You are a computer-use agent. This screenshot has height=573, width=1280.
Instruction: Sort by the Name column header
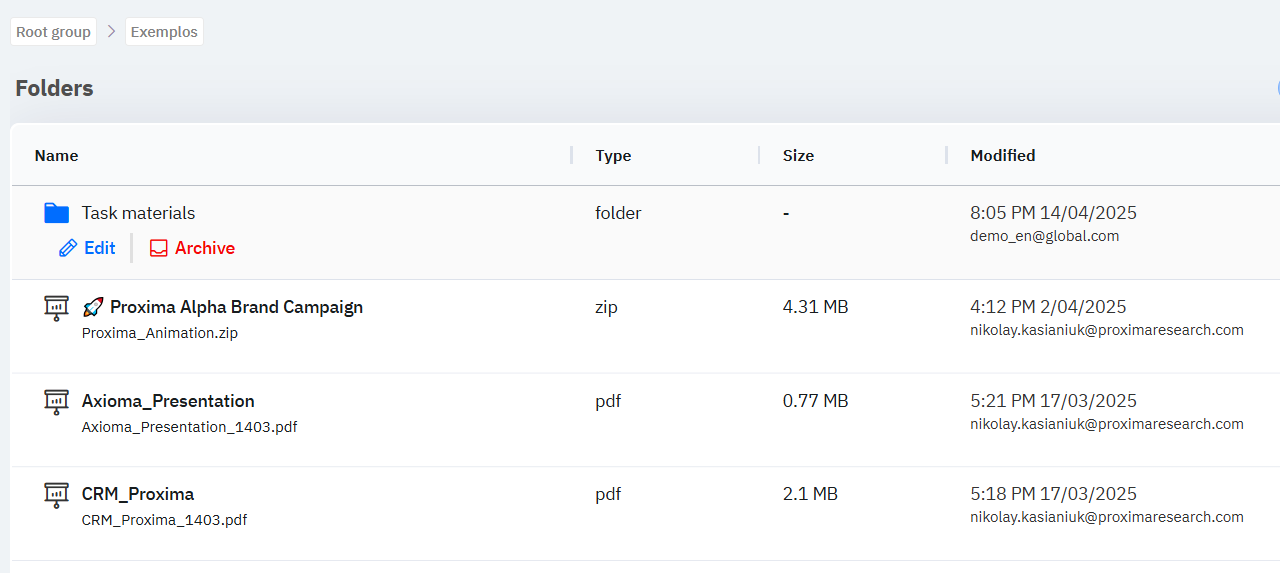pyautogui.click(x=56, y=156)
